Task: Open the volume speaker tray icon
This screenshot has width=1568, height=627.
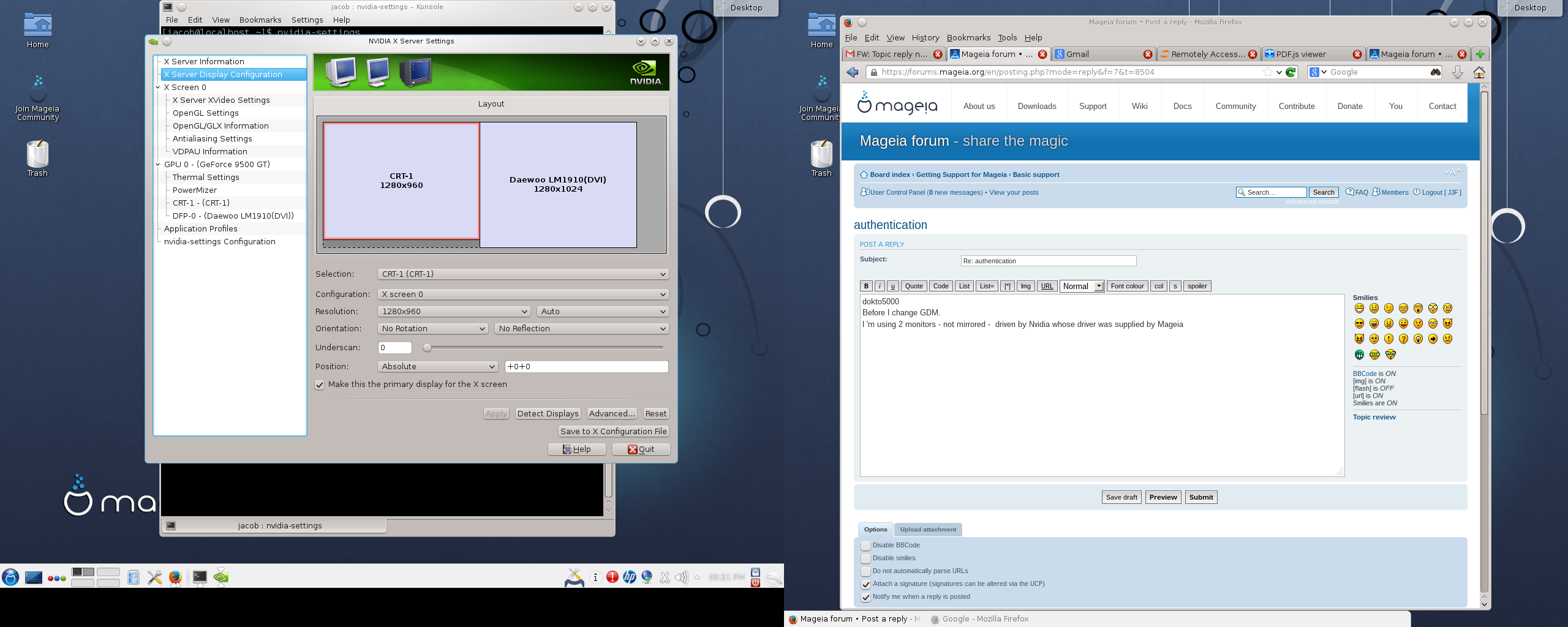Action: 681,577
